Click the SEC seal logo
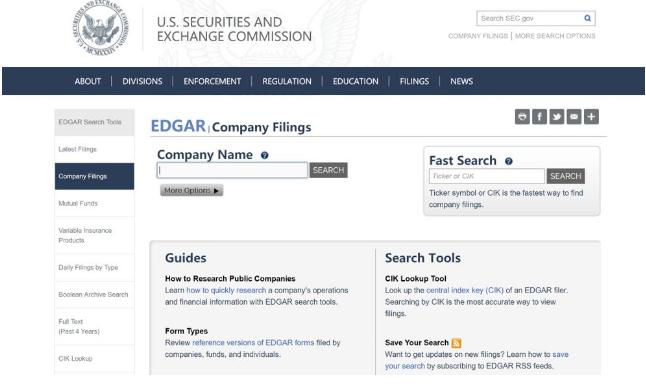 click(x=101, y=28)
